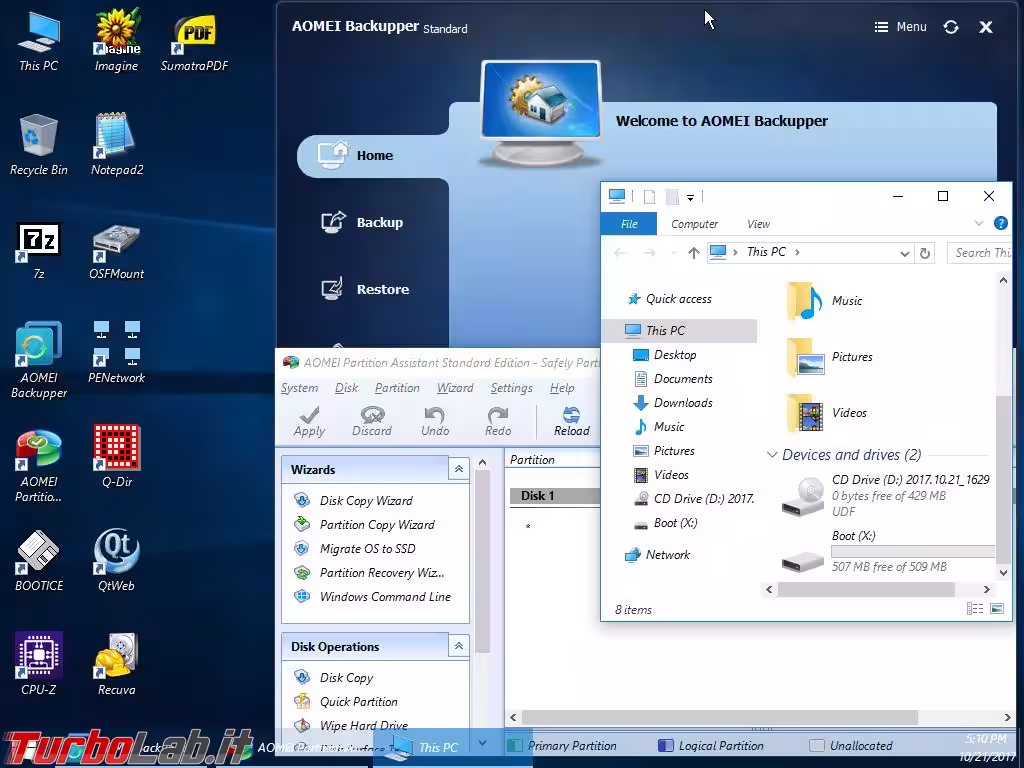Click the refresh icon in Backupper title bar
1024x768 pixels.
pos(951,27)
